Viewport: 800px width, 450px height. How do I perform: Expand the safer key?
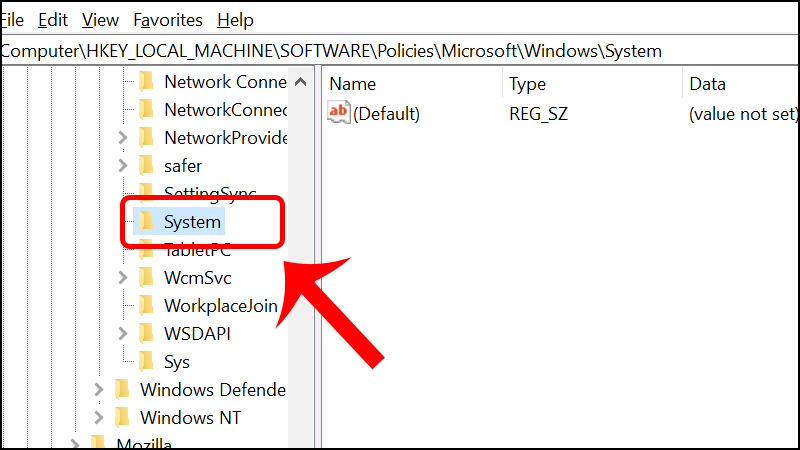(122, 166)
